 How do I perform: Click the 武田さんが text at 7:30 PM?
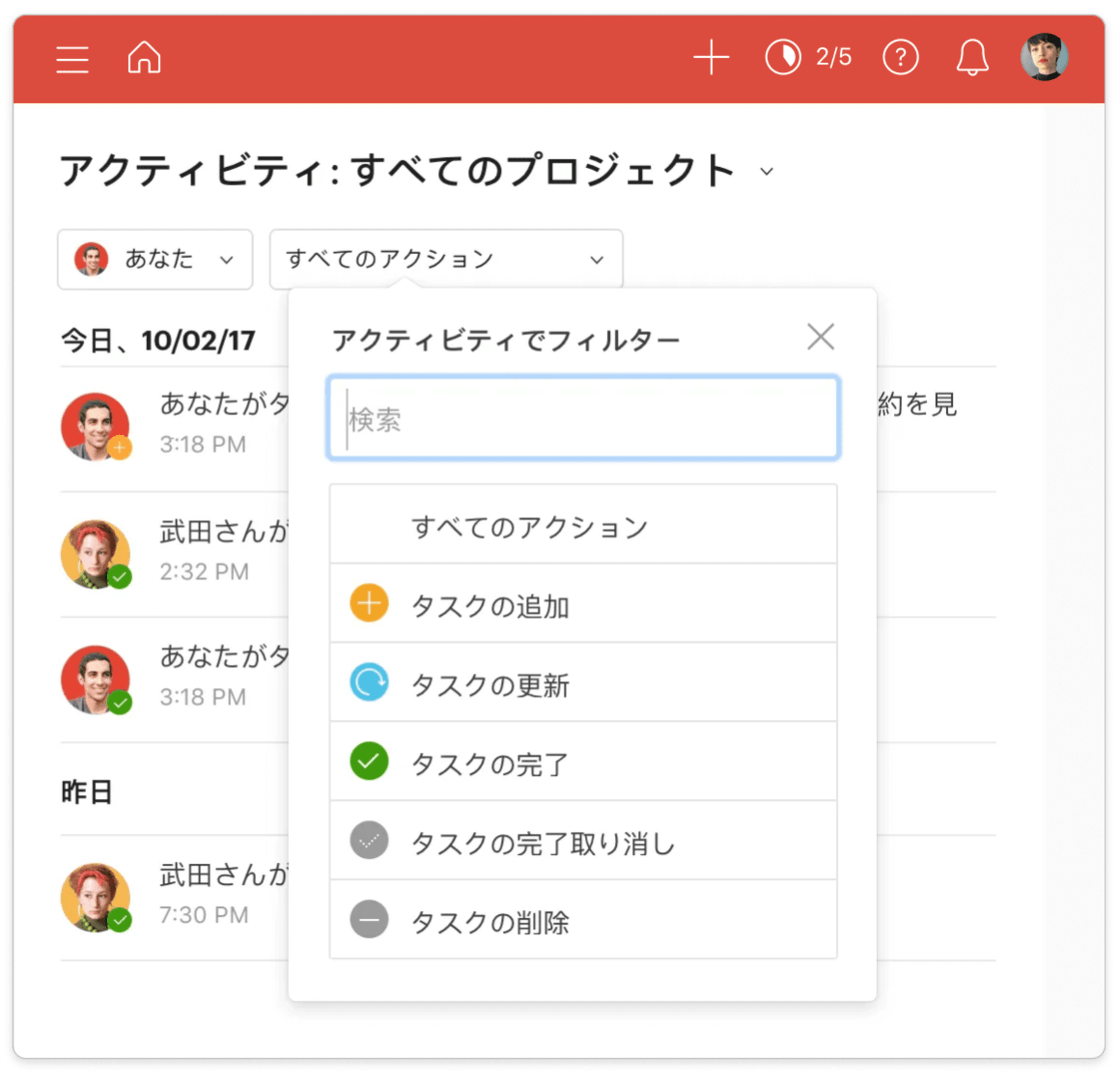(224, 875)
